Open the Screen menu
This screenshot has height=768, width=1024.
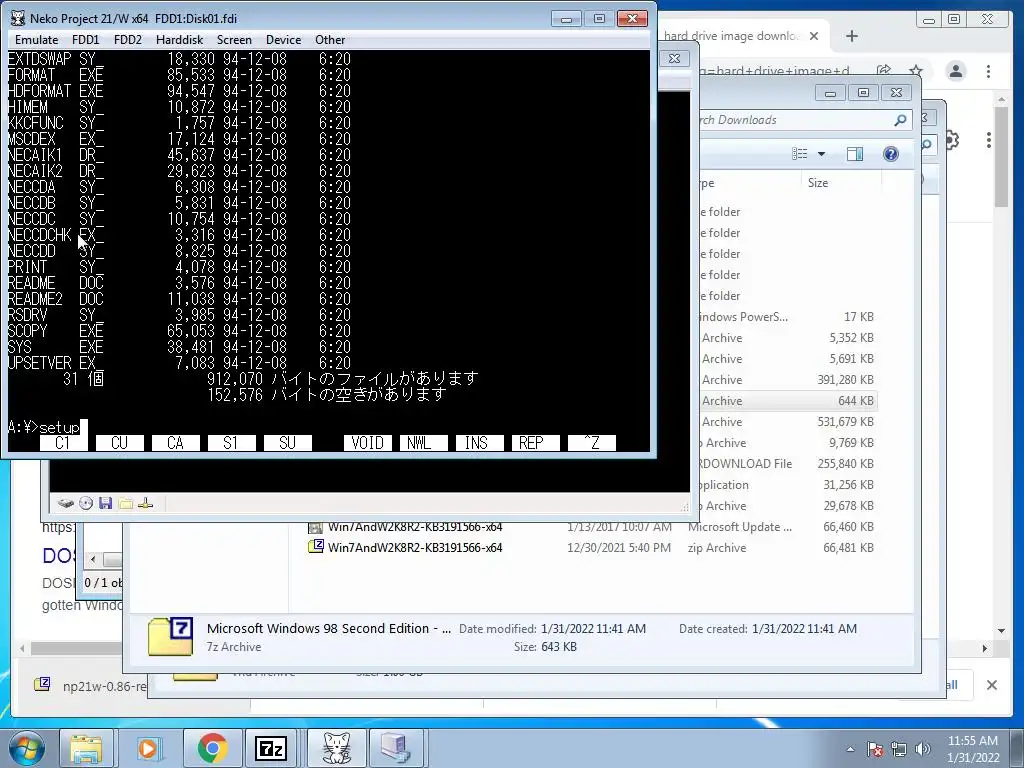[x=234, y=40]
